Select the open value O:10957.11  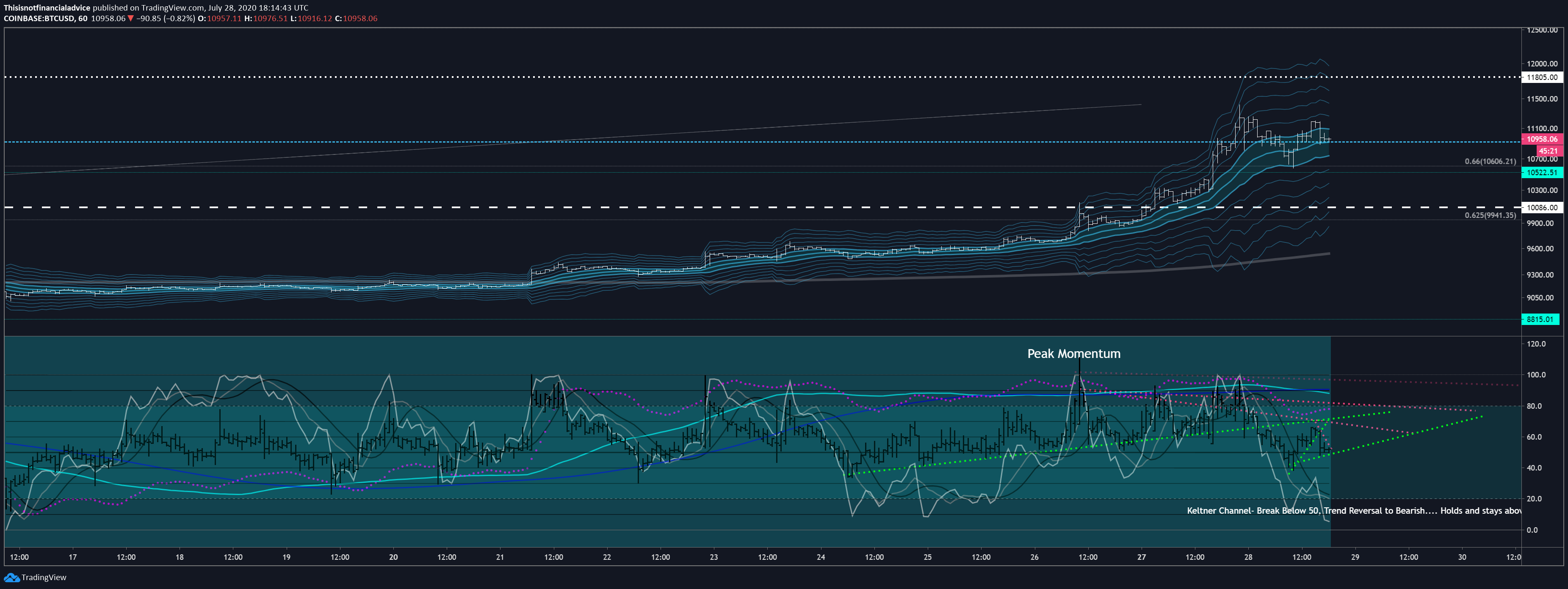point(220,18)
